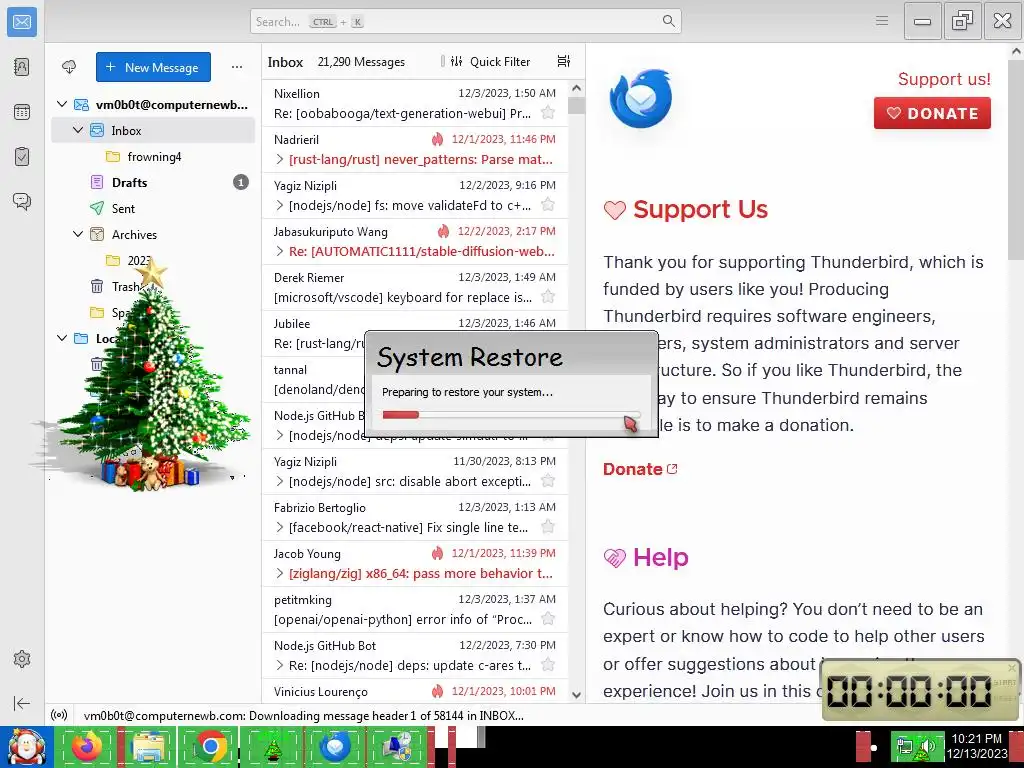
Task: Collapse the Local Folders tree
Action: coord(62,338)
